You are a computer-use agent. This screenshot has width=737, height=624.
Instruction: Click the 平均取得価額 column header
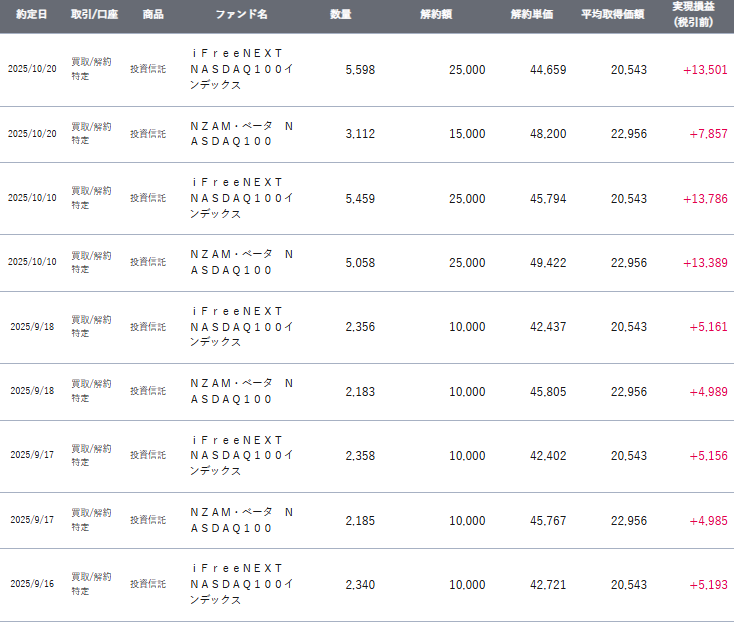point(613,15)
